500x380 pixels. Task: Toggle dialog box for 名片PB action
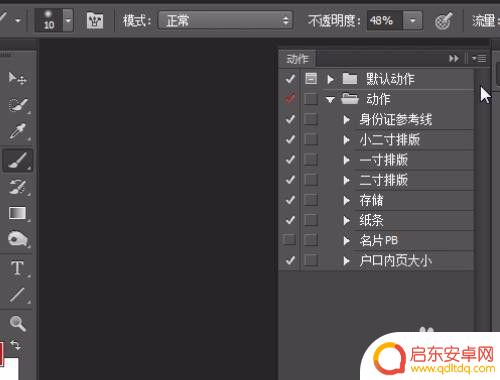(x=311, y=240)
